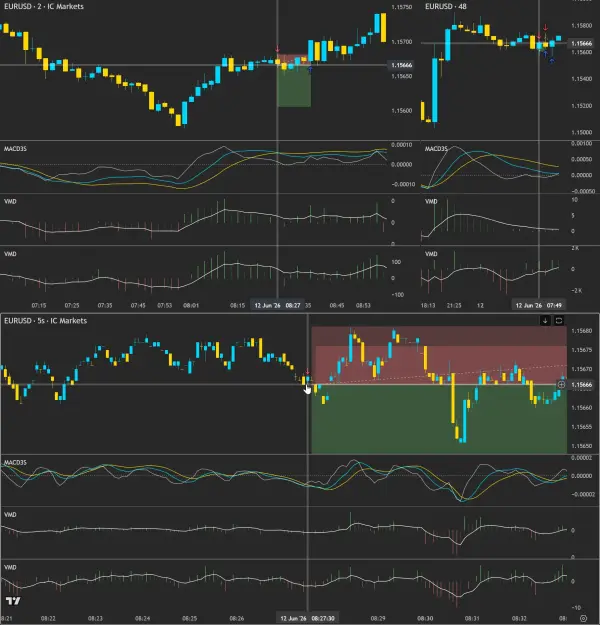Select the MACD3S indicator label in the 48 chart

(436, 149)
